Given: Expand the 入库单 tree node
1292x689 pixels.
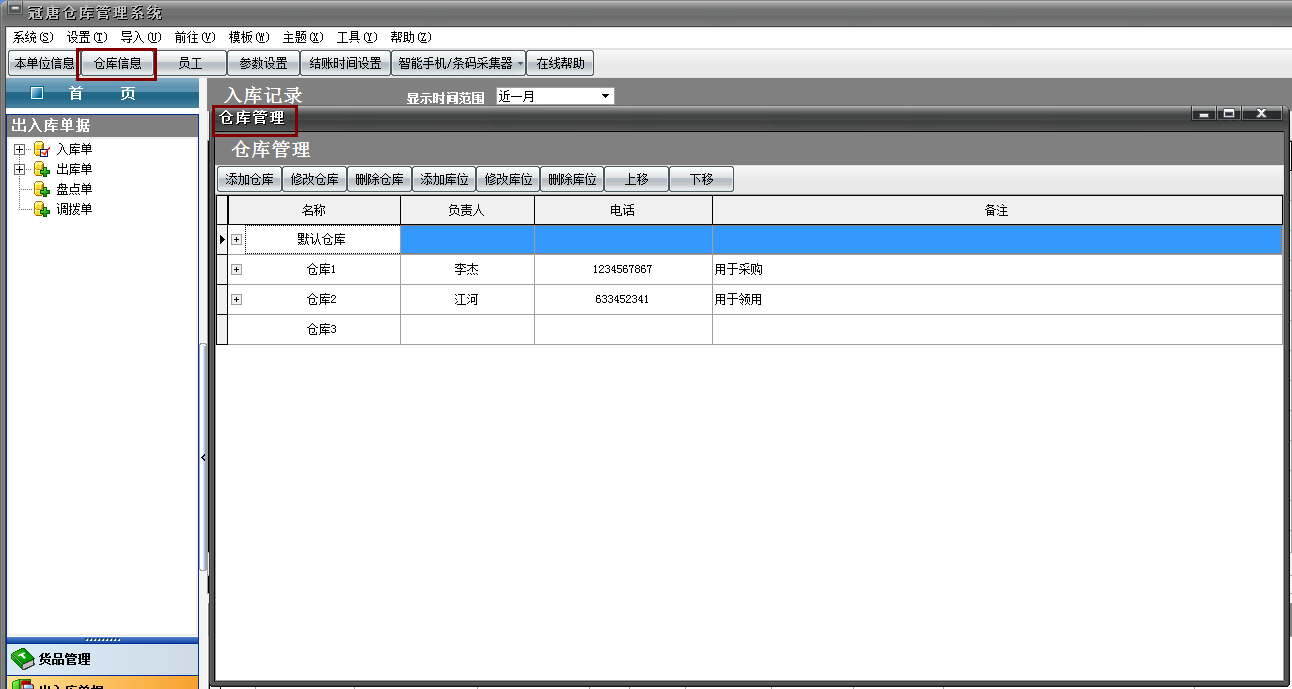Looking at the screenshot, I should tap(19, 150).
